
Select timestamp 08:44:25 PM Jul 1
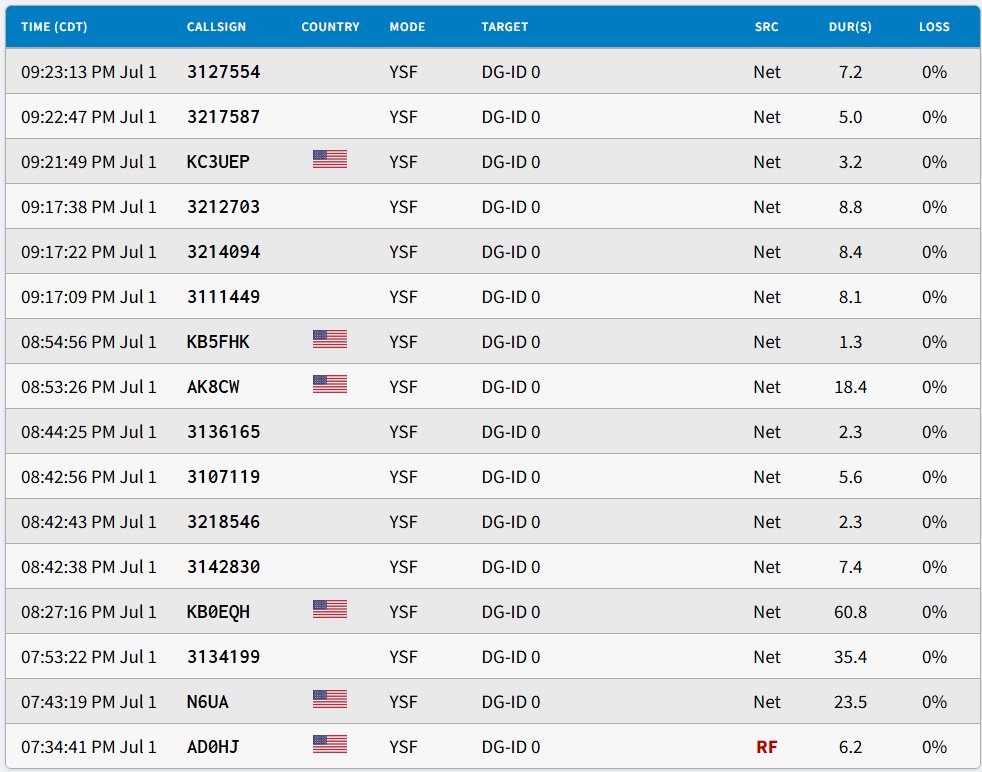pos(88,432)
